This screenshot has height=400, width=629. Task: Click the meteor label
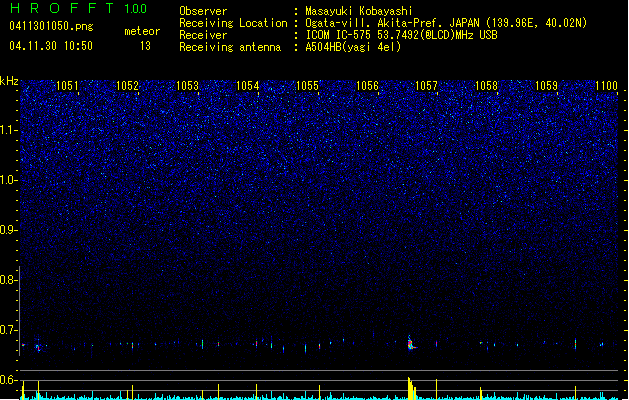click(x=142, y=31)
